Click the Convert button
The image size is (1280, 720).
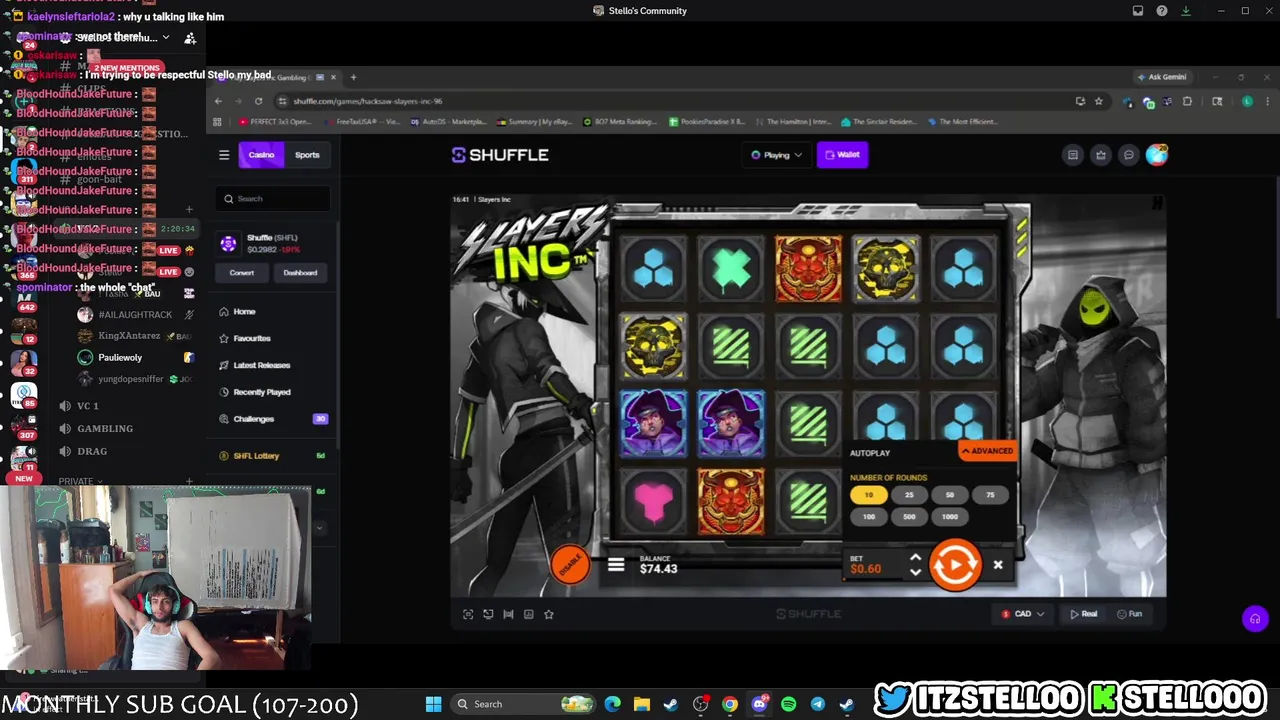[x=241, y=273]
